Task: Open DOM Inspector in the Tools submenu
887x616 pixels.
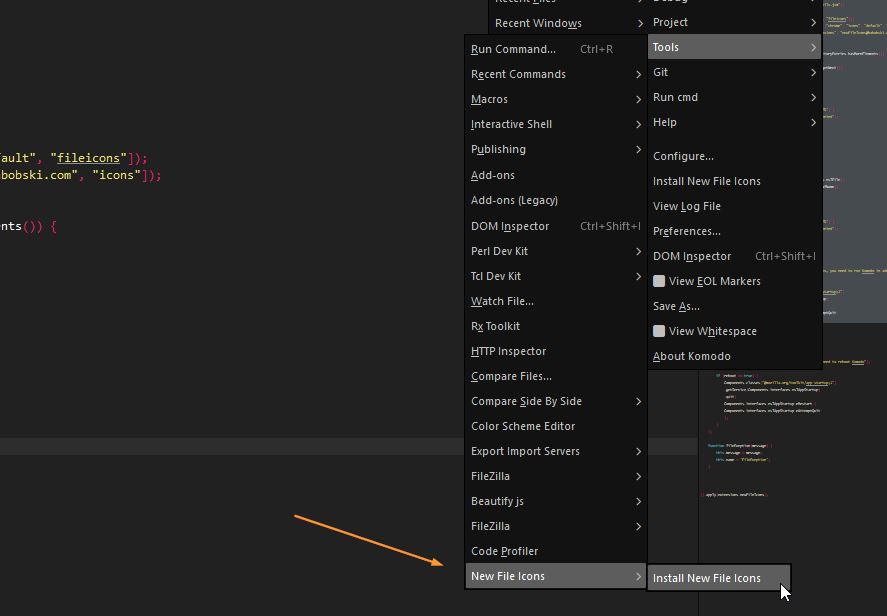Action: coord(556,226)
